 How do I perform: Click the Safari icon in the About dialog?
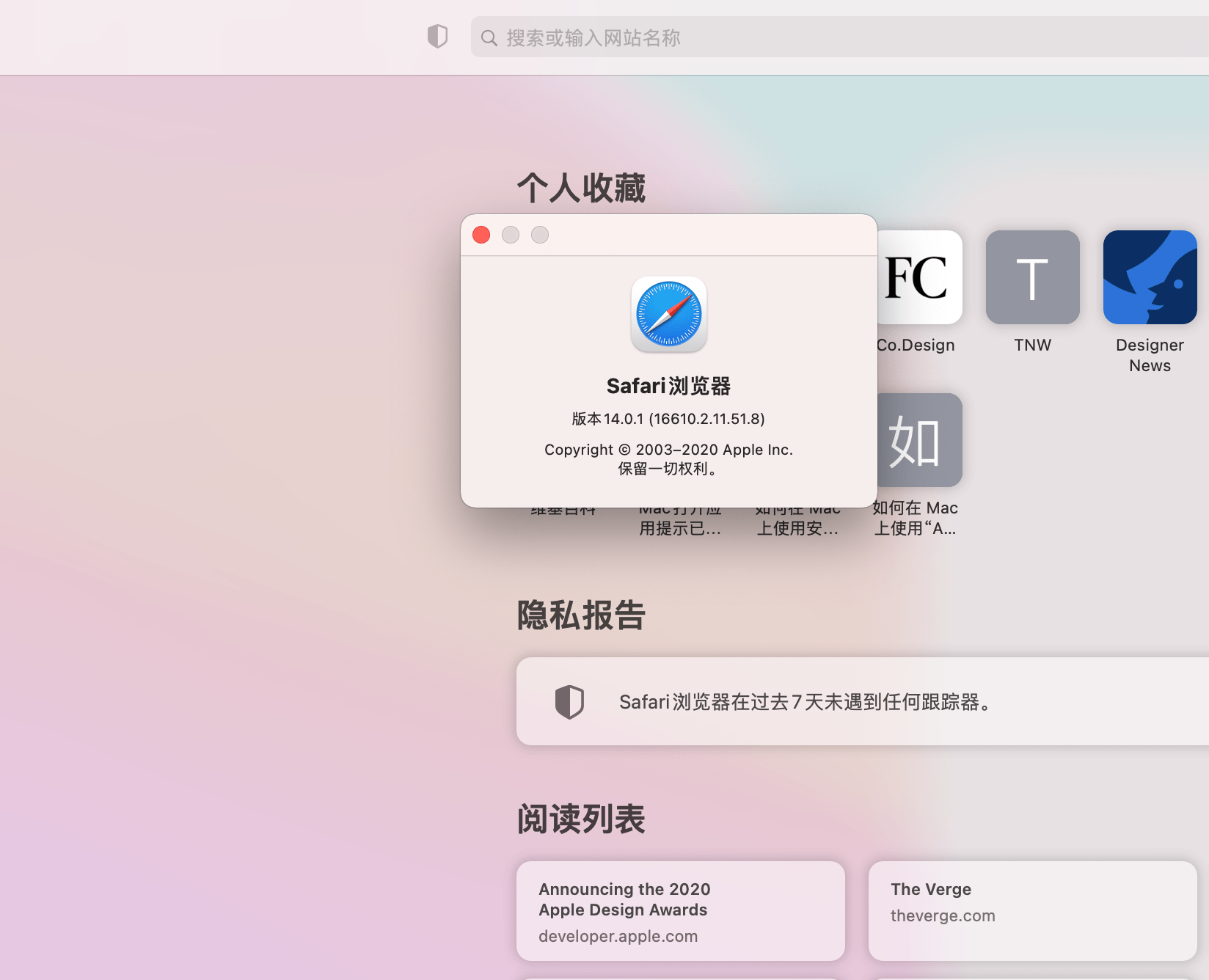click(668, 315)
